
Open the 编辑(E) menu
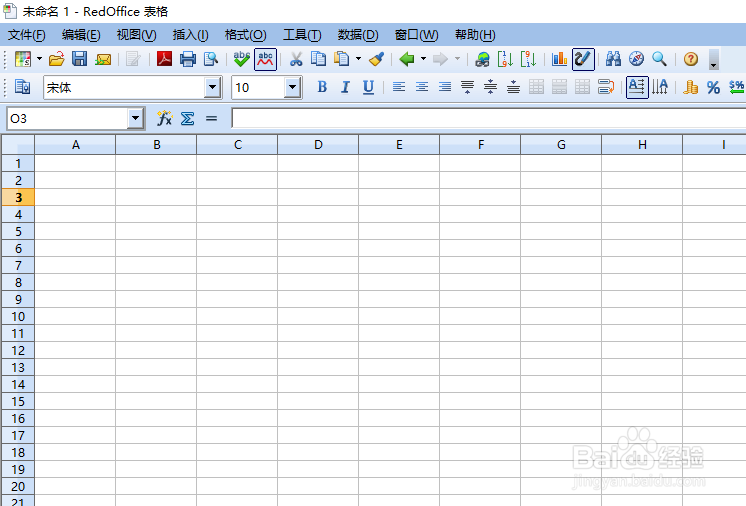click(x=81, y=35)
